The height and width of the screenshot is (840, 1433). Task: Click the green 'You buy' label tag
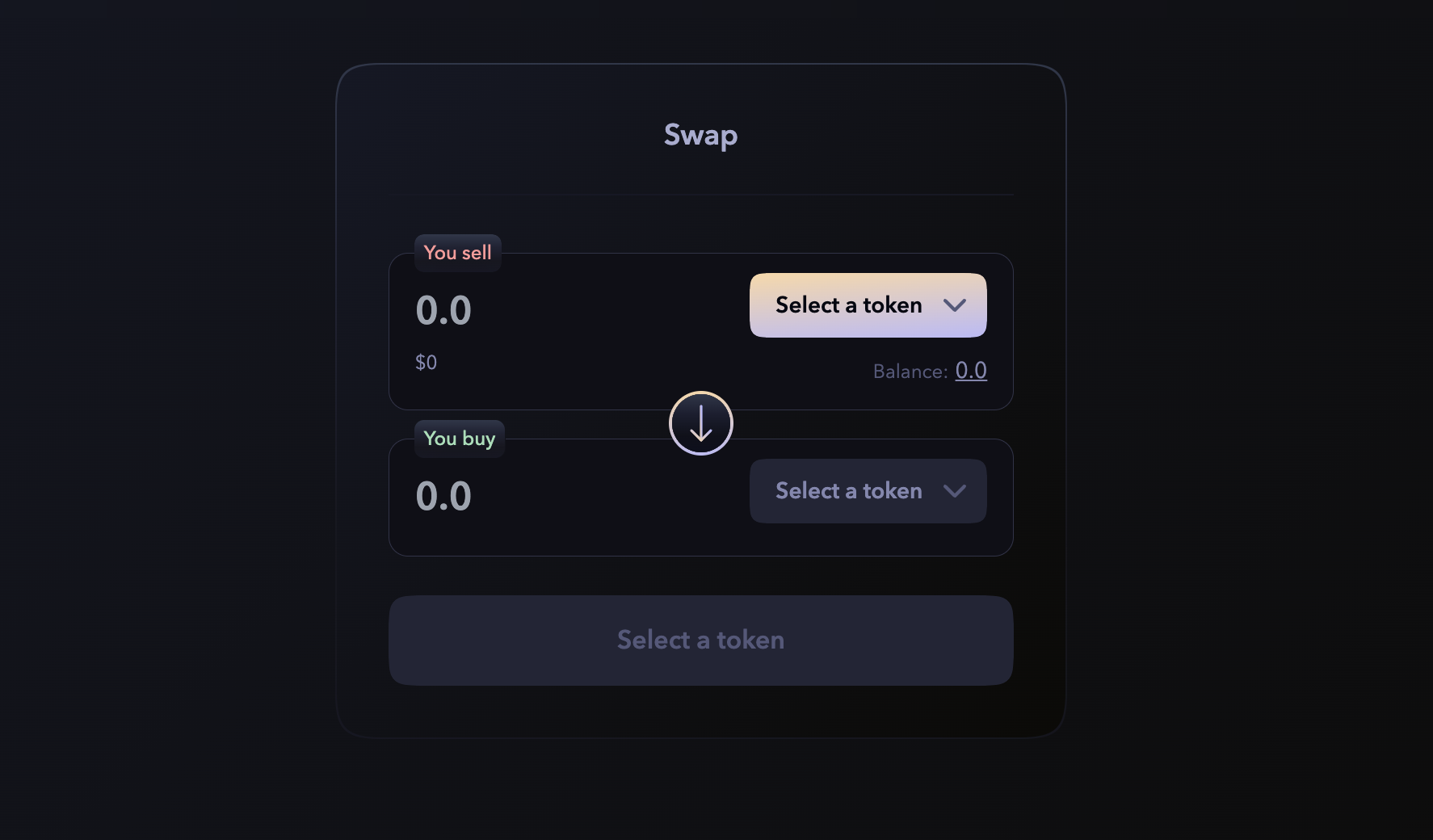[459, 439]
